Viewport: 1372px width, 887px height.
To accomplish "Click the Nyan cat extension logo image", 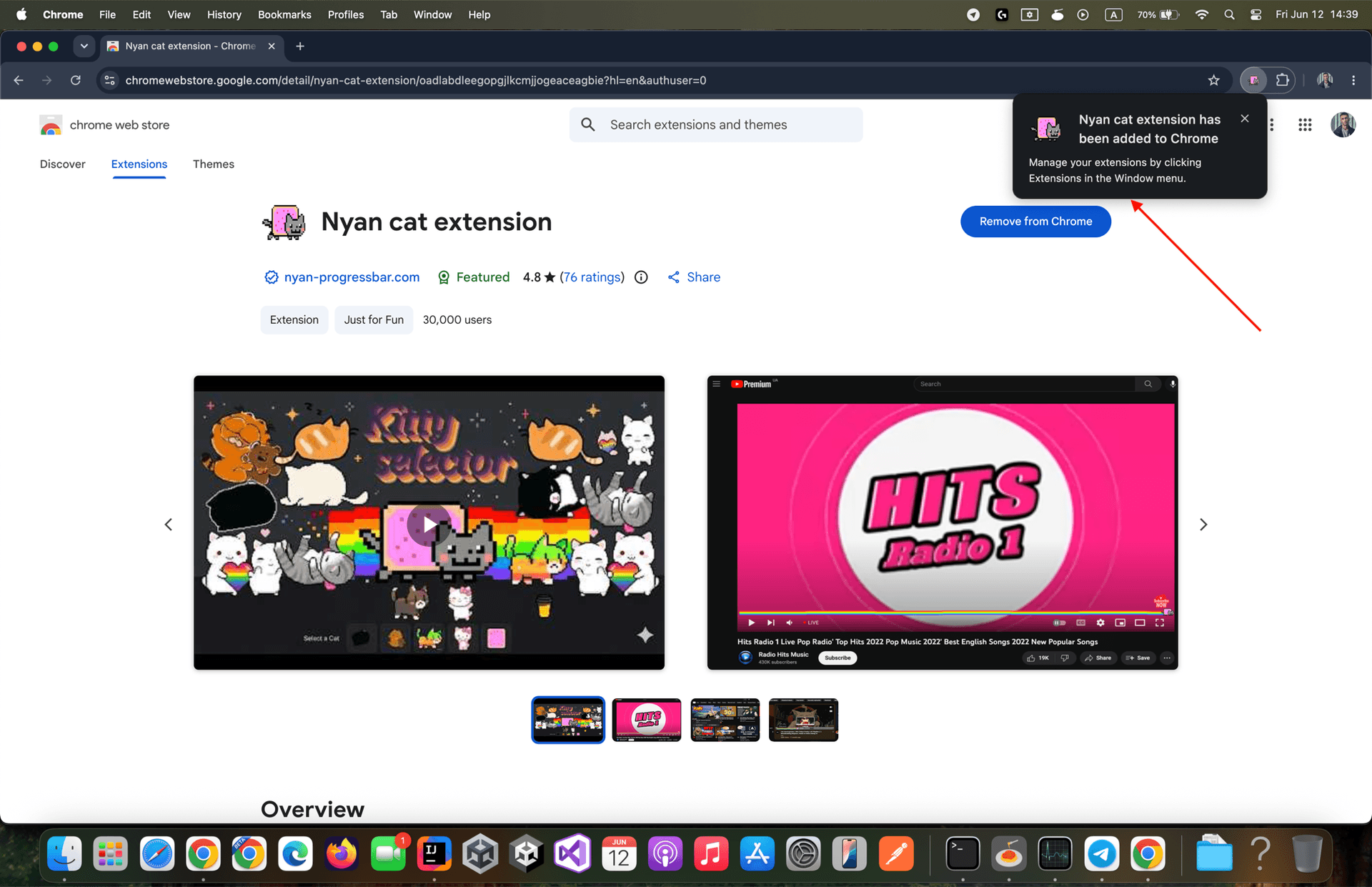I will click(284, 222).
